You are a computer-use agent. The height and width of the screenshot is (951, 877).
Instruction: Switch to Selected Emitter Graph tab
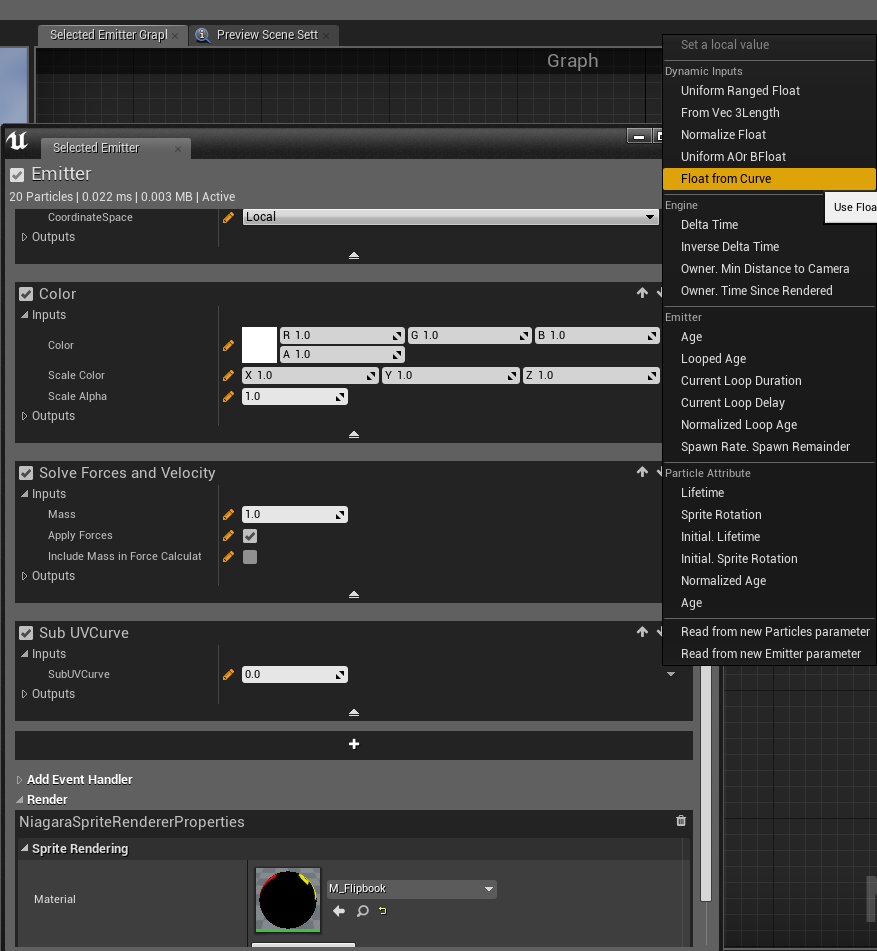coord(109,35)
